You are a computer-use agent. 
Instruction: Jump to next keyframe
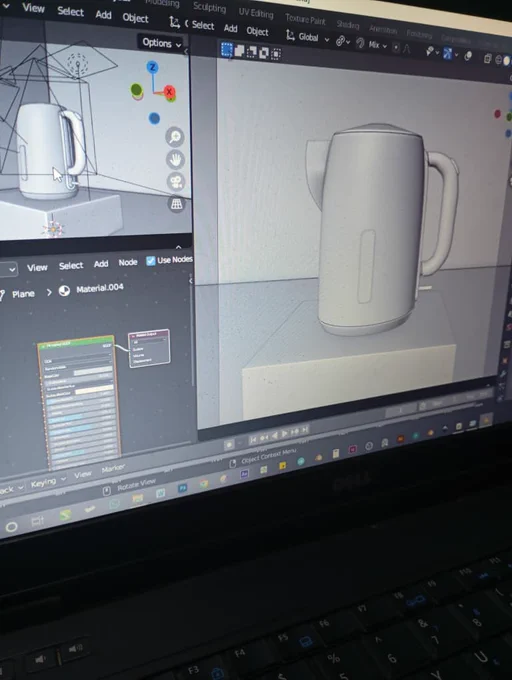tap(295, 431)
